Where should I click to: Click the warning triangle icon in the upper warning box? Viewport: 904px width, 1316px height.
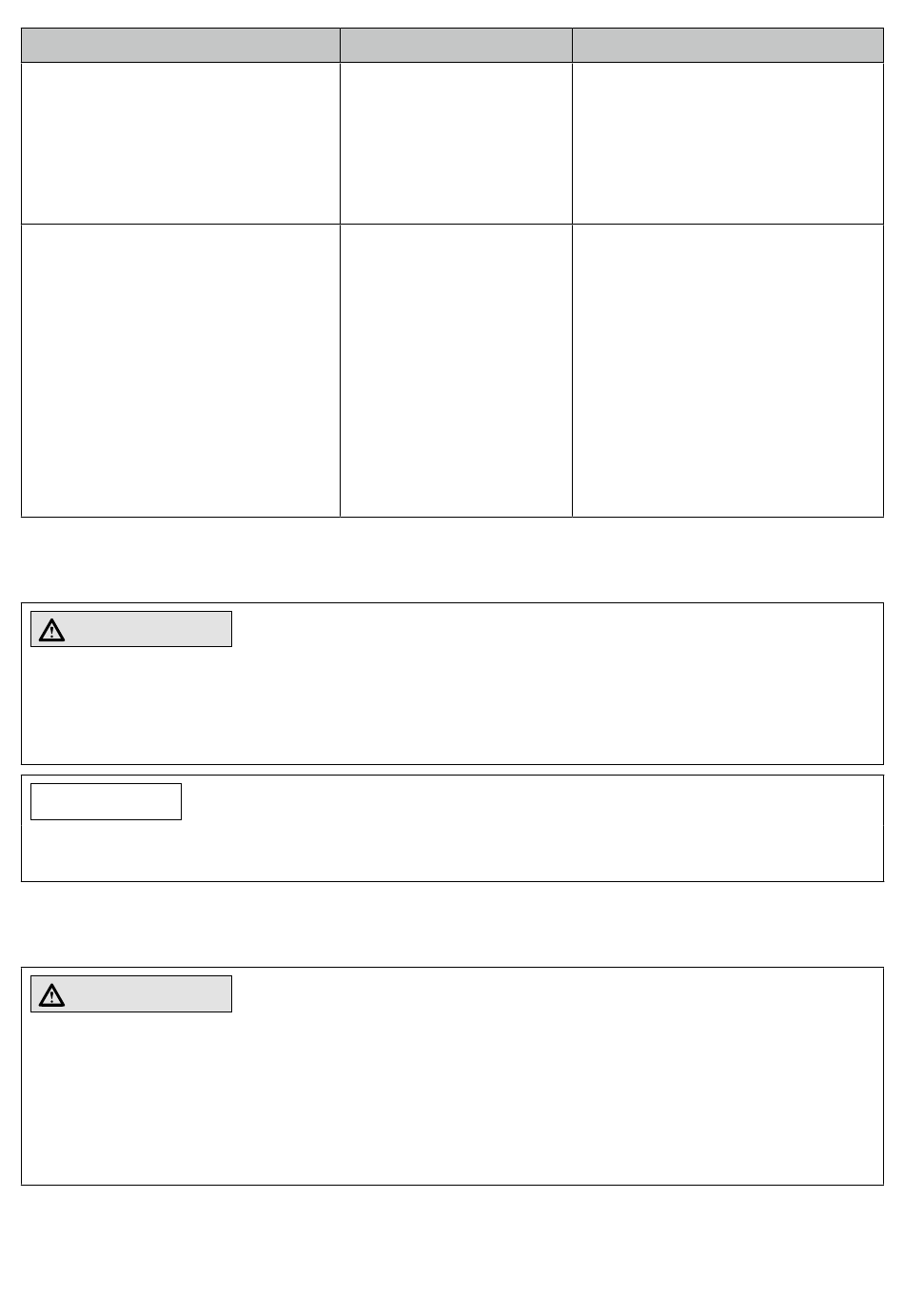[51, 630]
